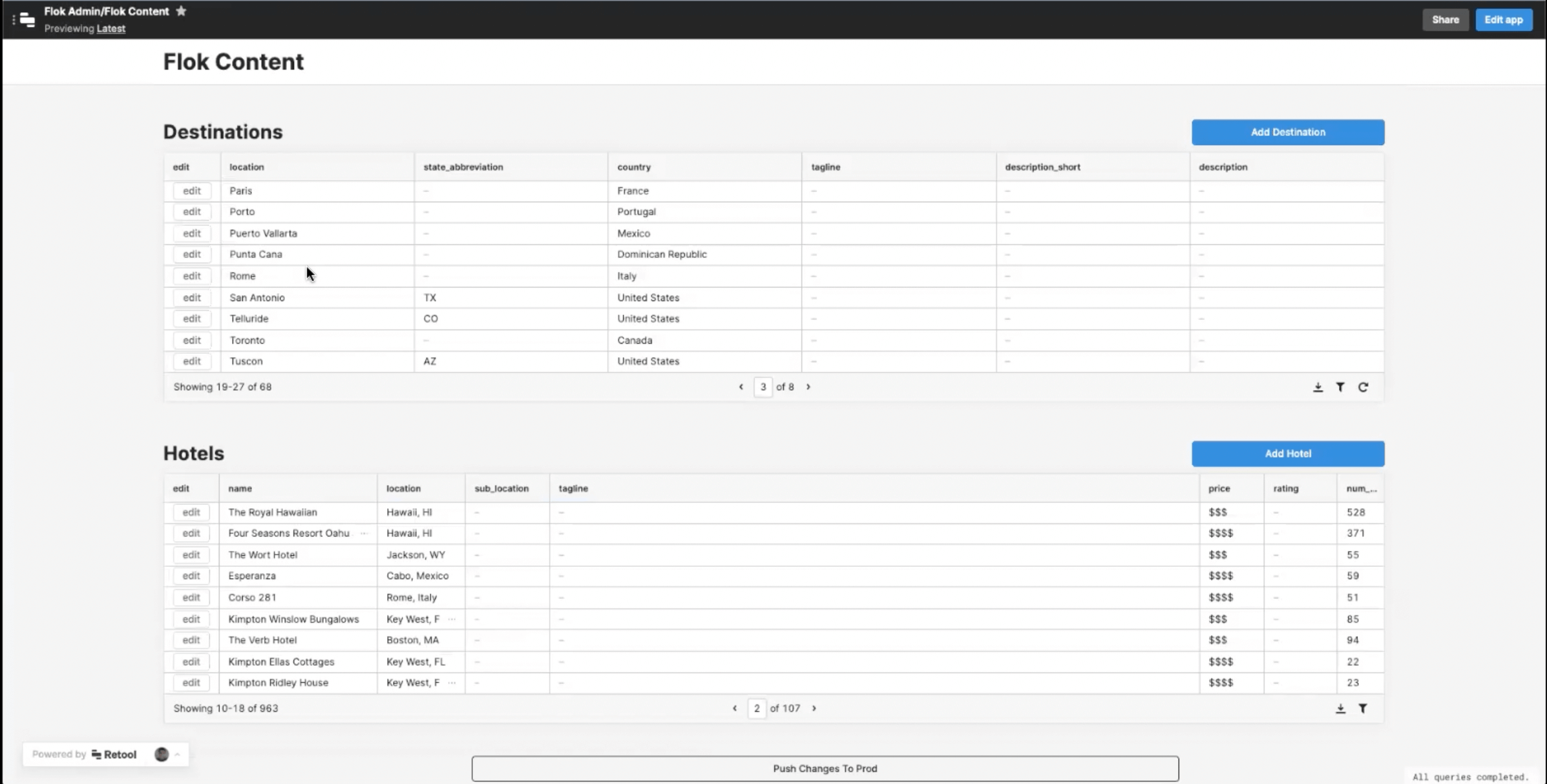Select the Jackson, WY location cell
This screenshot has width=1547, height=784.
421,555
